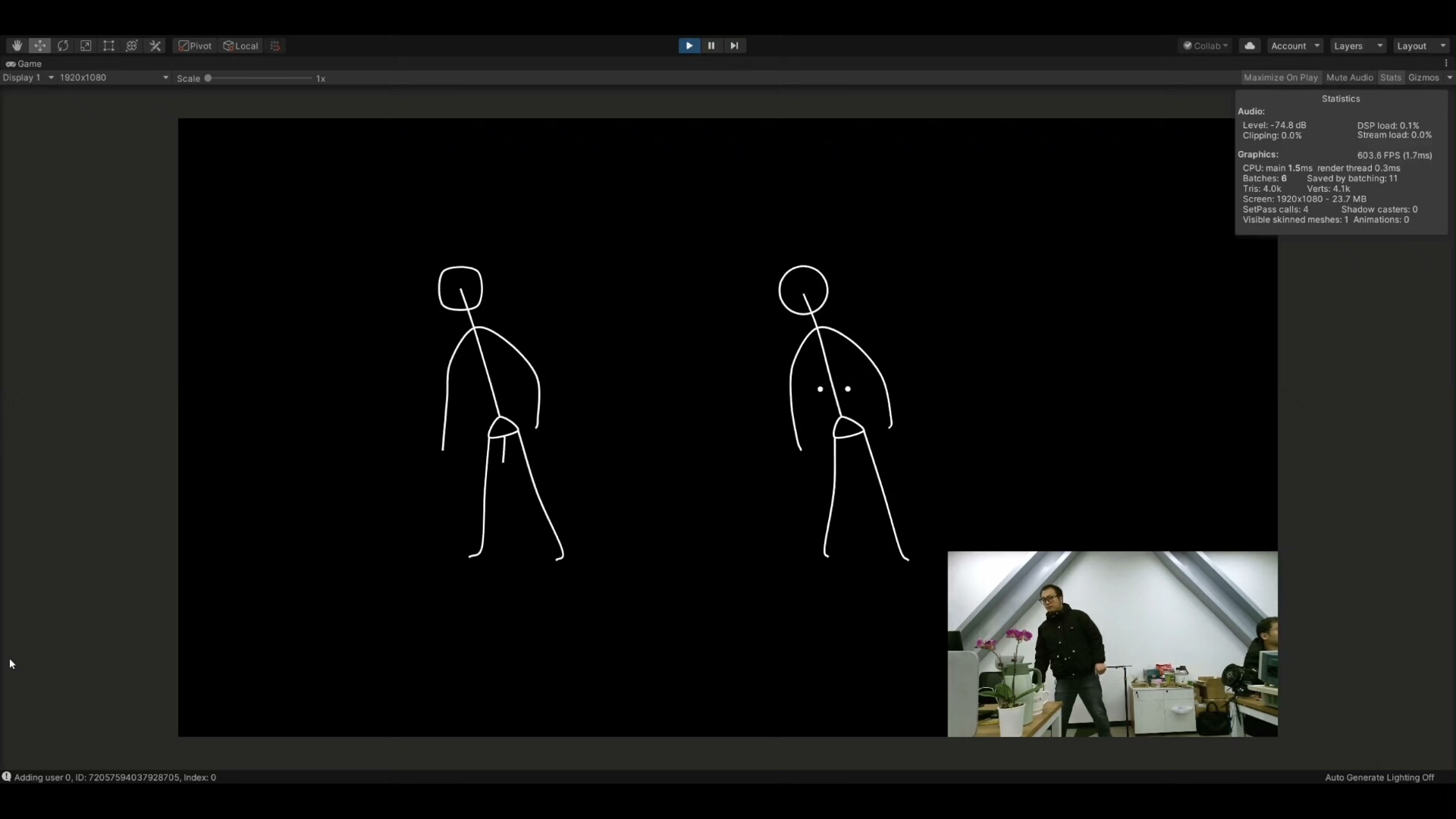Select the combined Transform tool
Screen dimensions: 1456x819
pyautogui.click(x=131, y=45)
